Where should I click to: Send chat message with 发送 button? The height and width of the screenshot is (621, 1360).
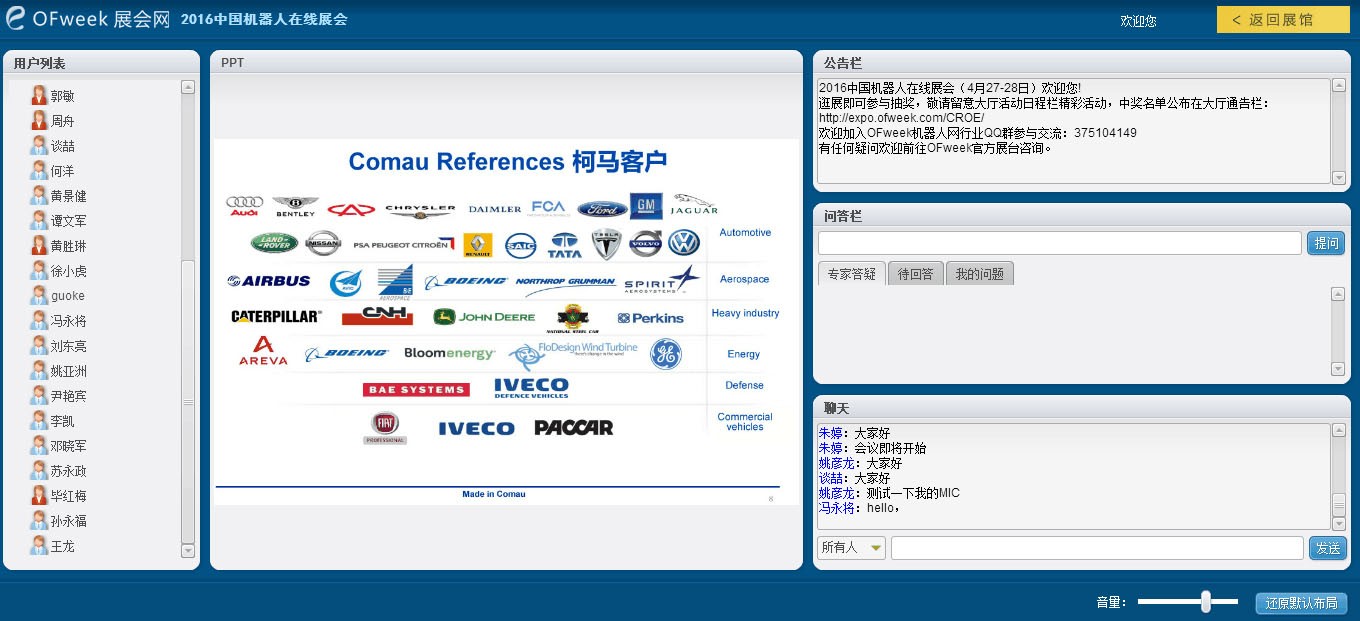(x=1328, y=548)
